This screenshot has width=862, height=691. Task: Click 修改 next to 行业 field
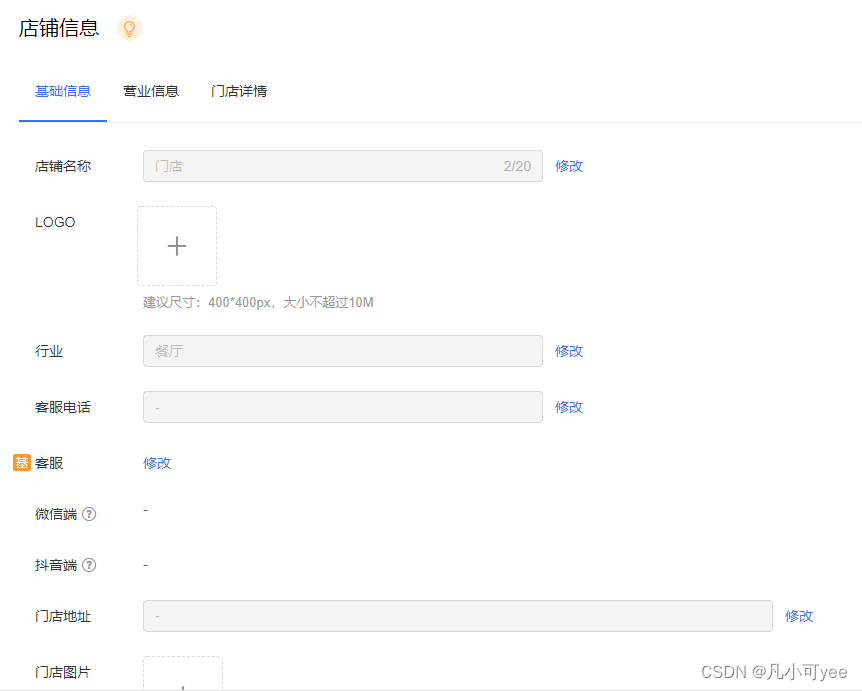569,351
